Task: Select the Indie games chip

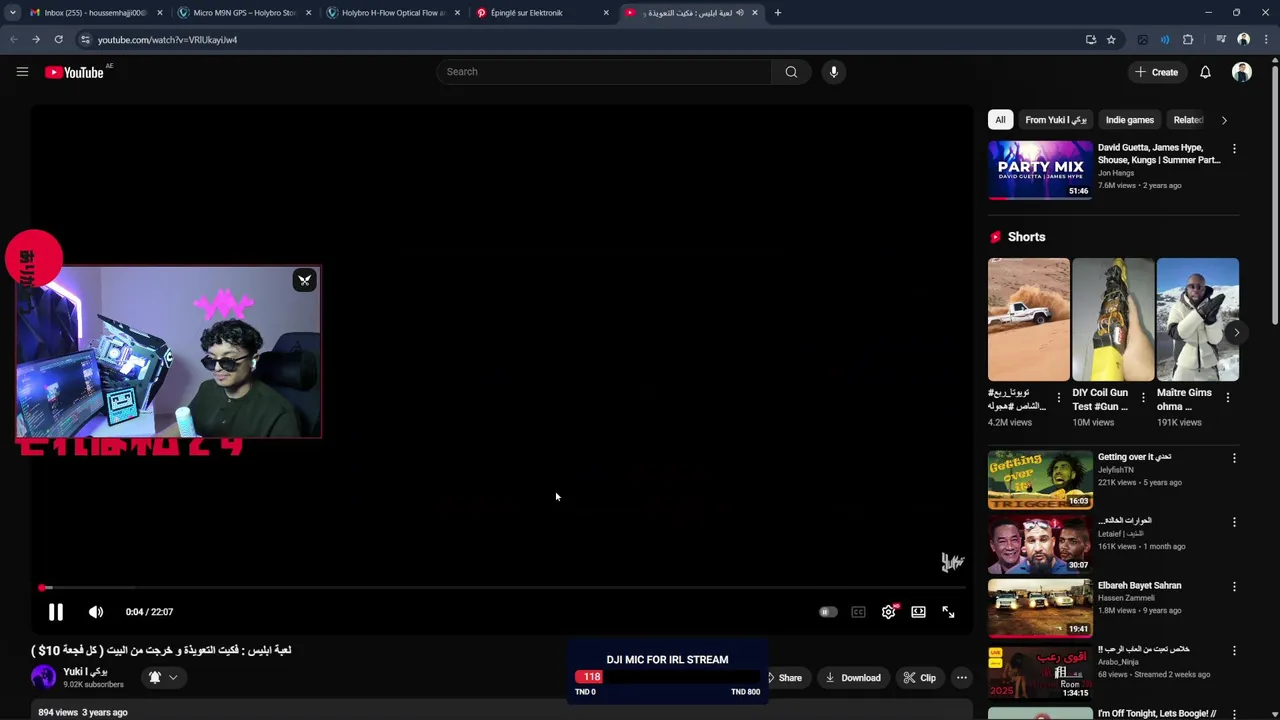Action: tap(1130, 120)
